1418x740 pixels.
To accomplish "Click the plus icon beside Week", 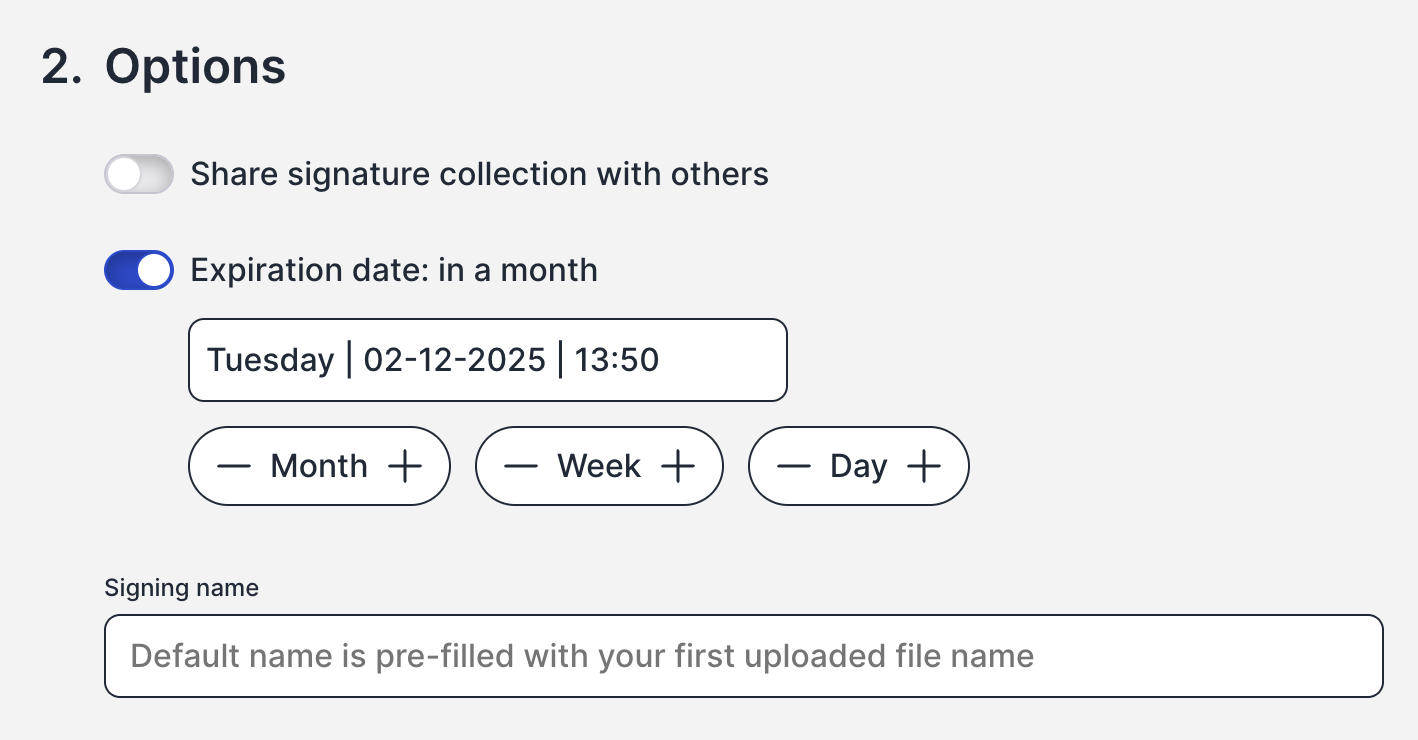I will 678,467.
